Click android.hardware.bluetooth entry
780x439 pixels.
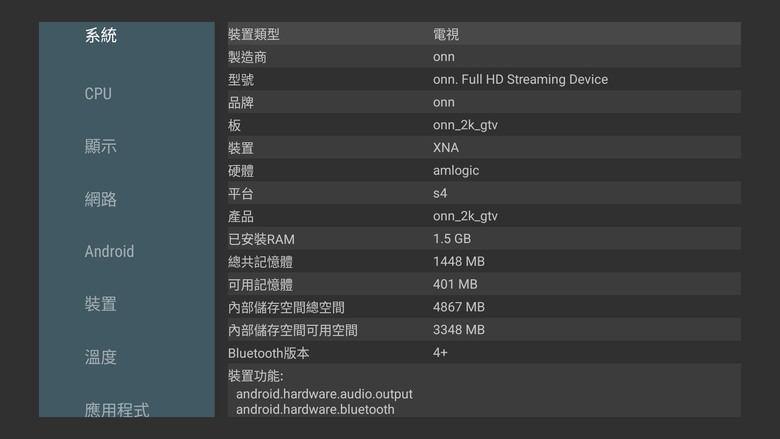click(x=315, y=409)
